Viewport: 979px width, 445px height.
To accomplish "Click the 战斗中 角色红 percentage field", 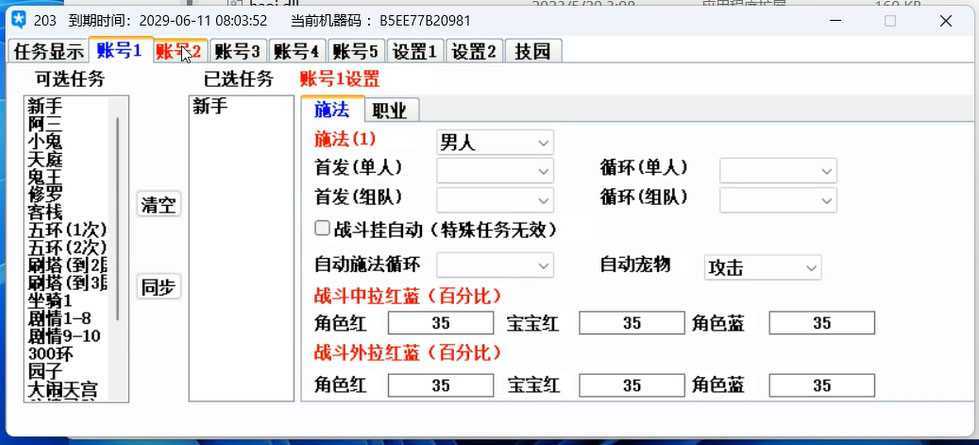I will coord(440,323).
